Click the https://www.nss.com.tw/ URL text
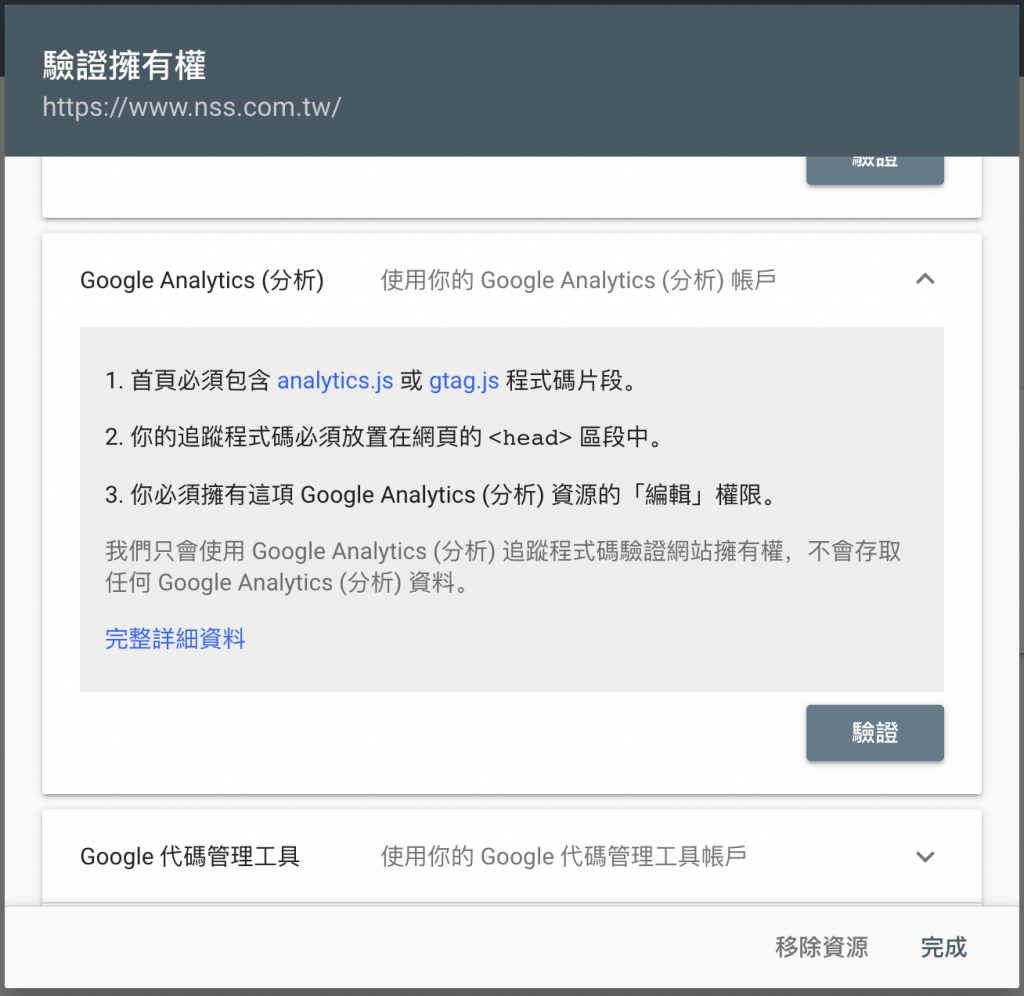This screenshot has height=996, width=1024. pos(191,106)
